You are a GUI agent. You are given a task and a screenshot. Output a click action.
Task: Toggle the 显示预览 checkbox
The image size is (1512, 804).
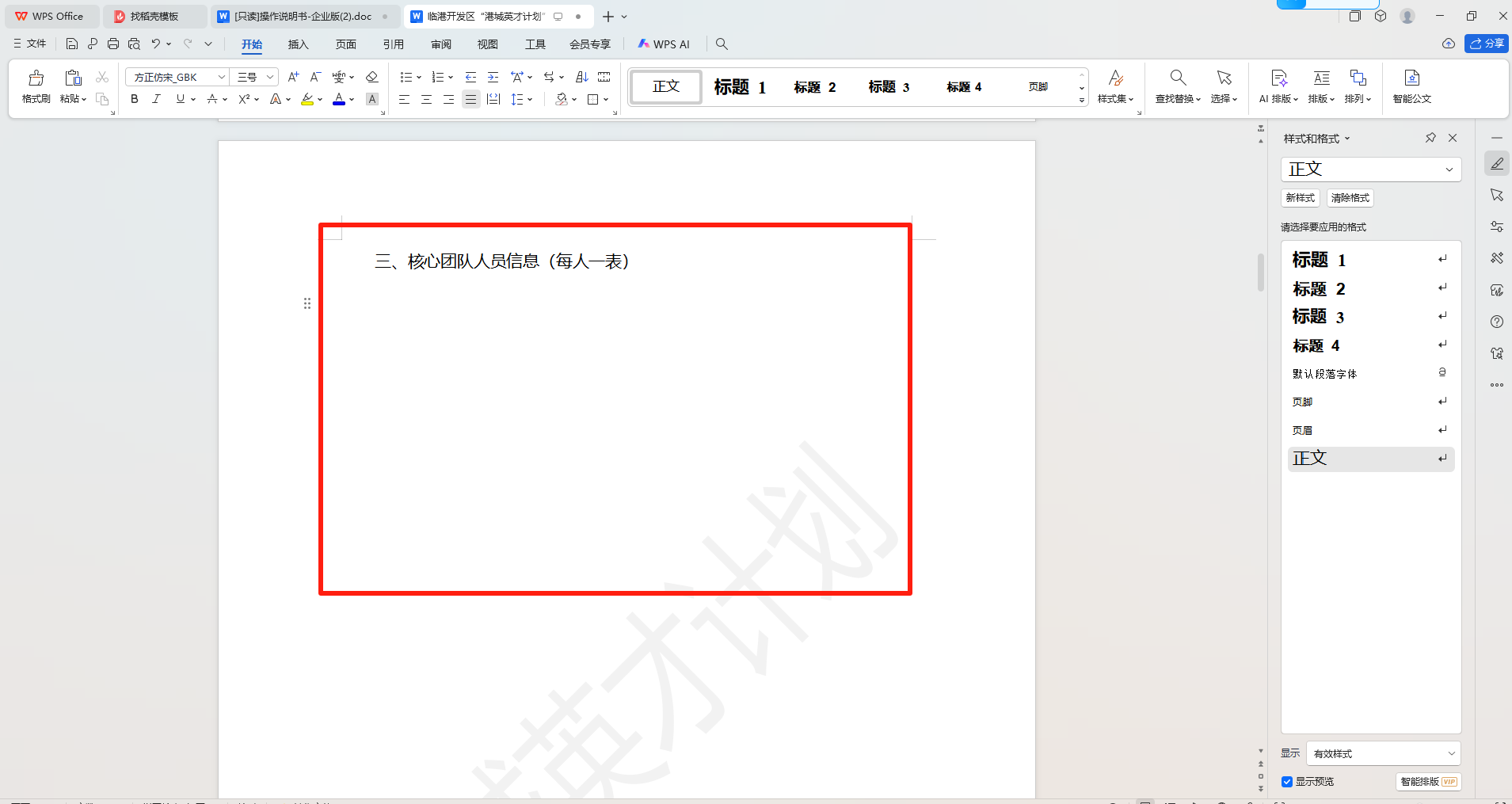[x=1287, y=782]
